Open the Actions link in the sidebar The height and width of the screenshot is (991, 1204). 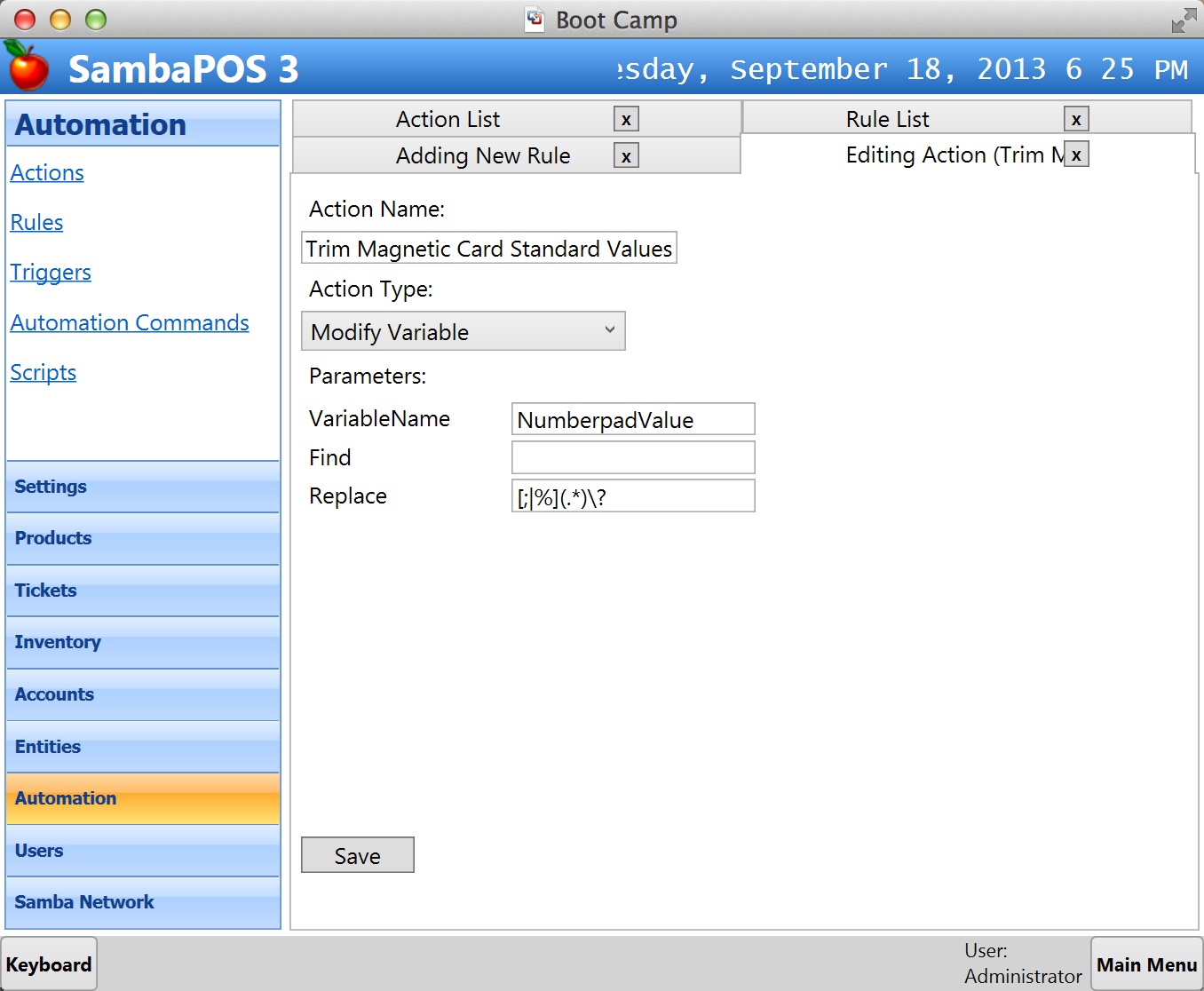pyautogui.click(x=47, y=173)
